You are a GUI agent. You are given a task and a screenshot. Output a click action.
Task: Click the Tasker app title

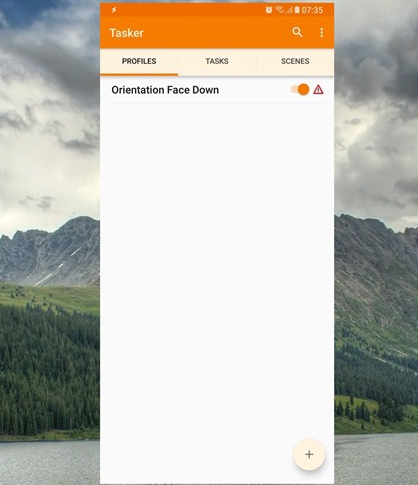126,33
